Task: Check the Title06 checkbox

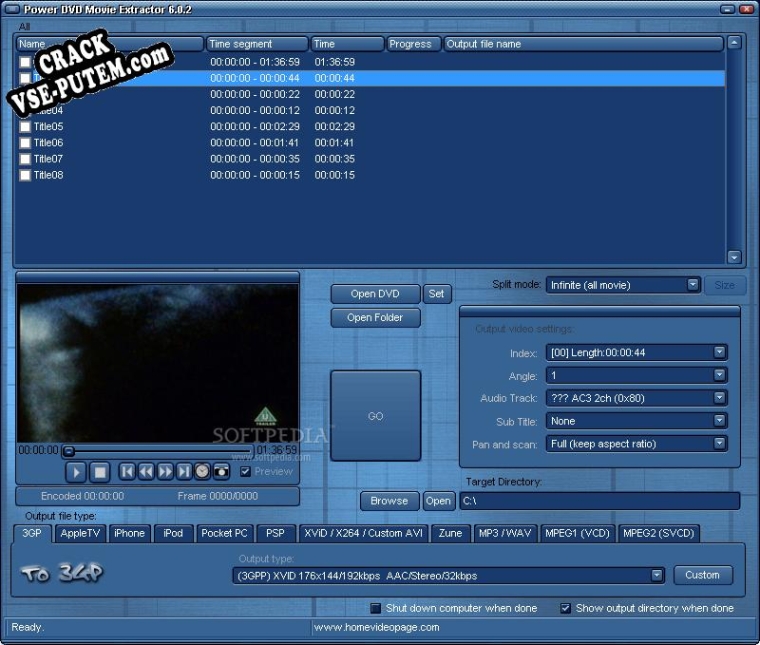Action: click(25, 143)
